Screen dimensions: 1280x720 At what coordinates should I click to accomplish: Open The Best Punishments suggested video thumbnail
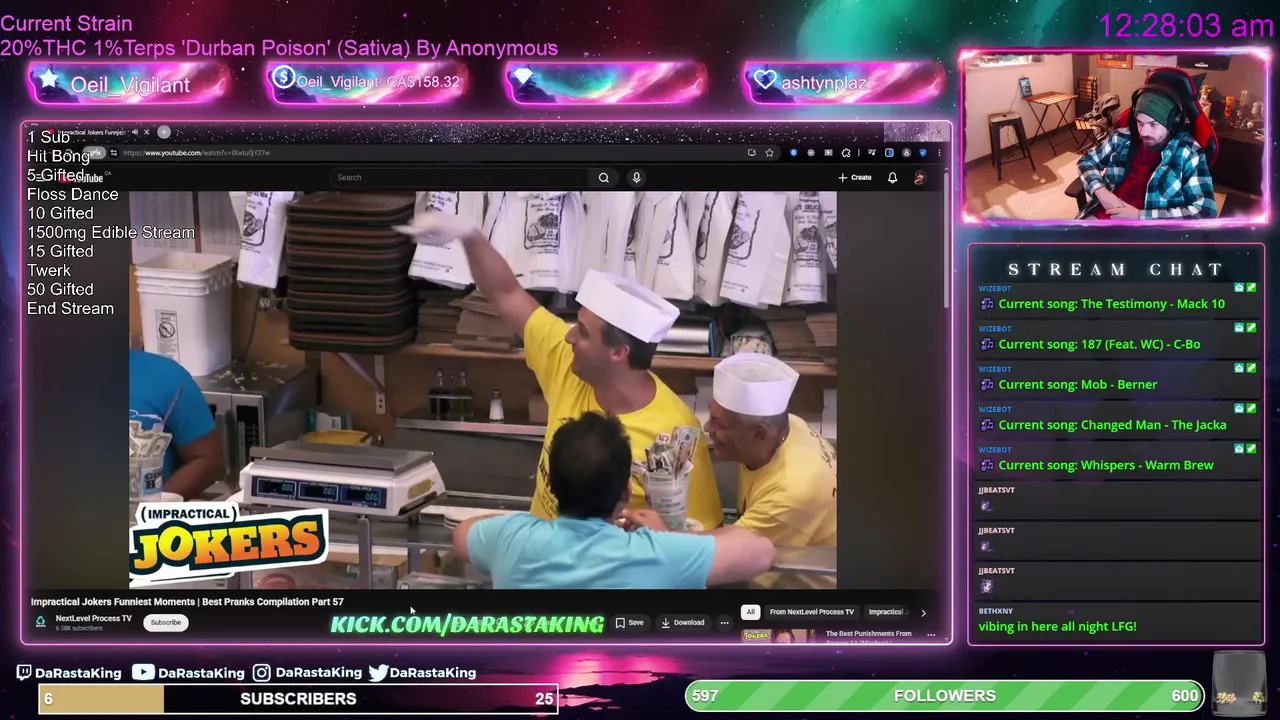779,636
